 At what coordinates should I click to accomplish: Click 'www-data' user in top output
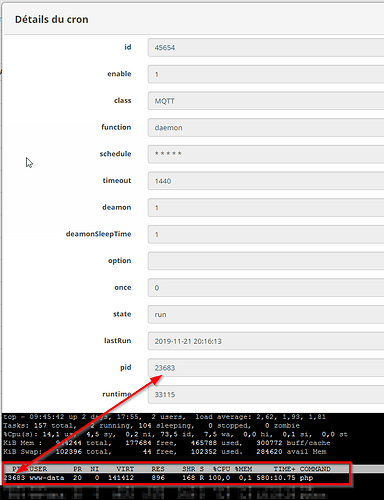pos(47,478)
